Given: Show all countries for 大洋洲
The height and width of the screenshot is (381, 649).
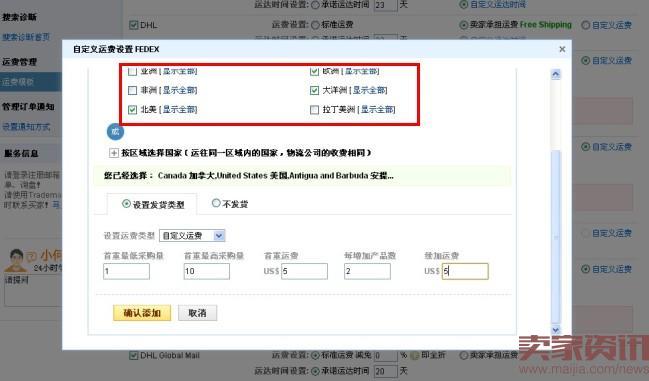Looking at the screenshot, I should pos(370,90).
